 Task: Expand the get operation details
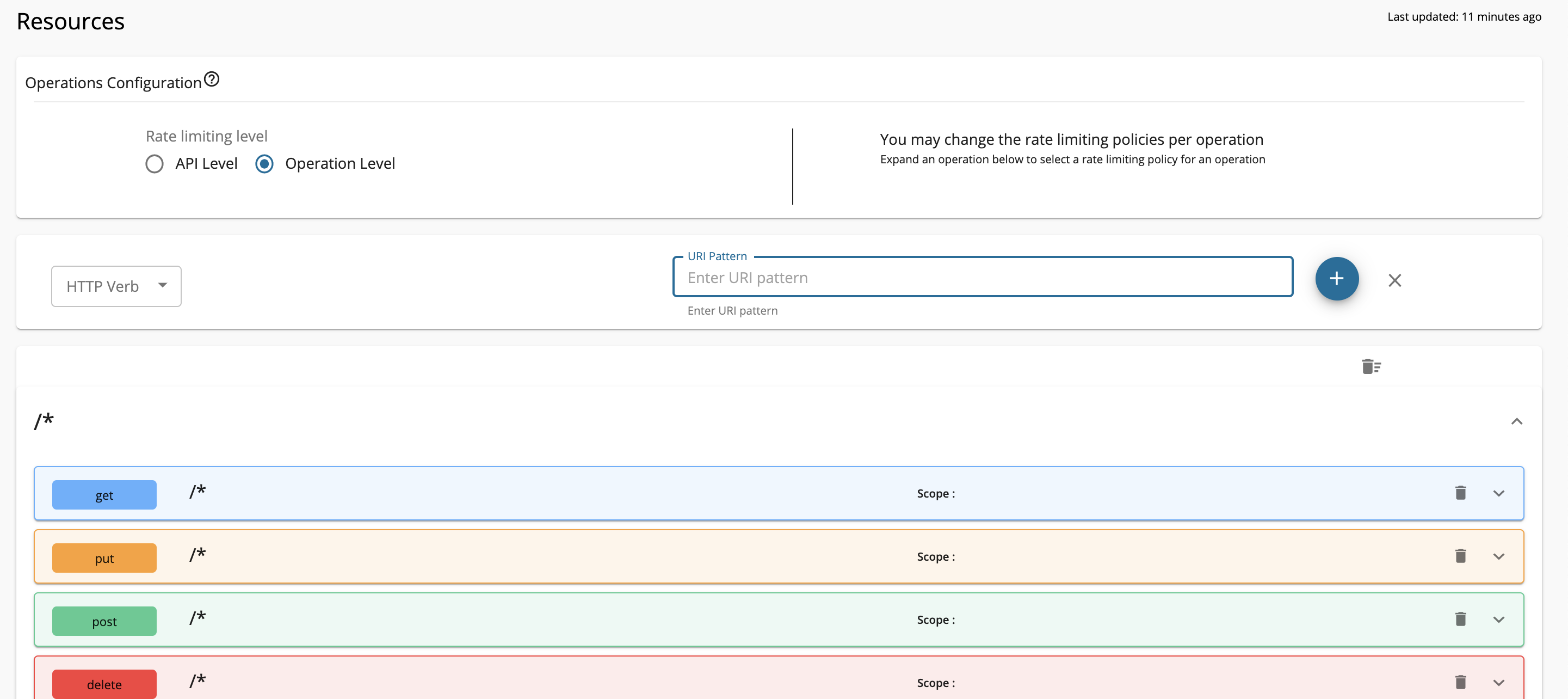1499,493
